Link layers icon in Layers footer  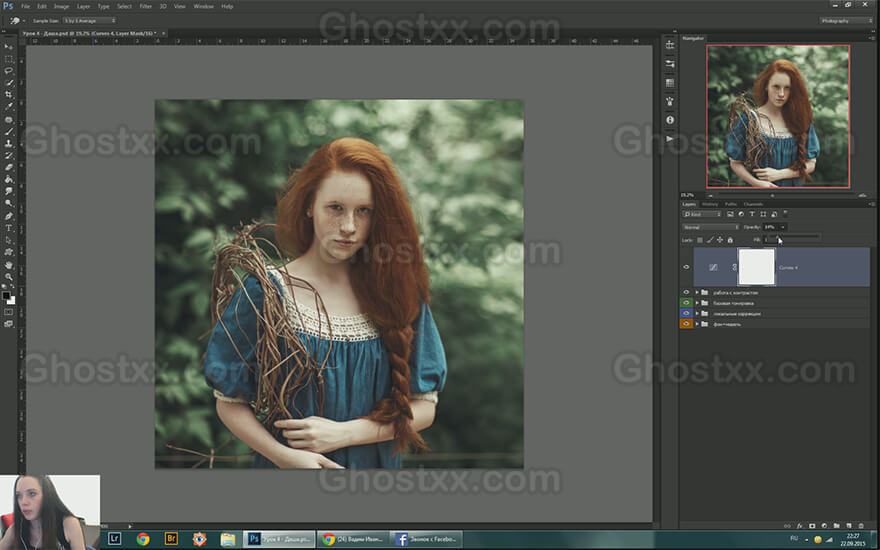pyautogui.click(x=787, y=526)
